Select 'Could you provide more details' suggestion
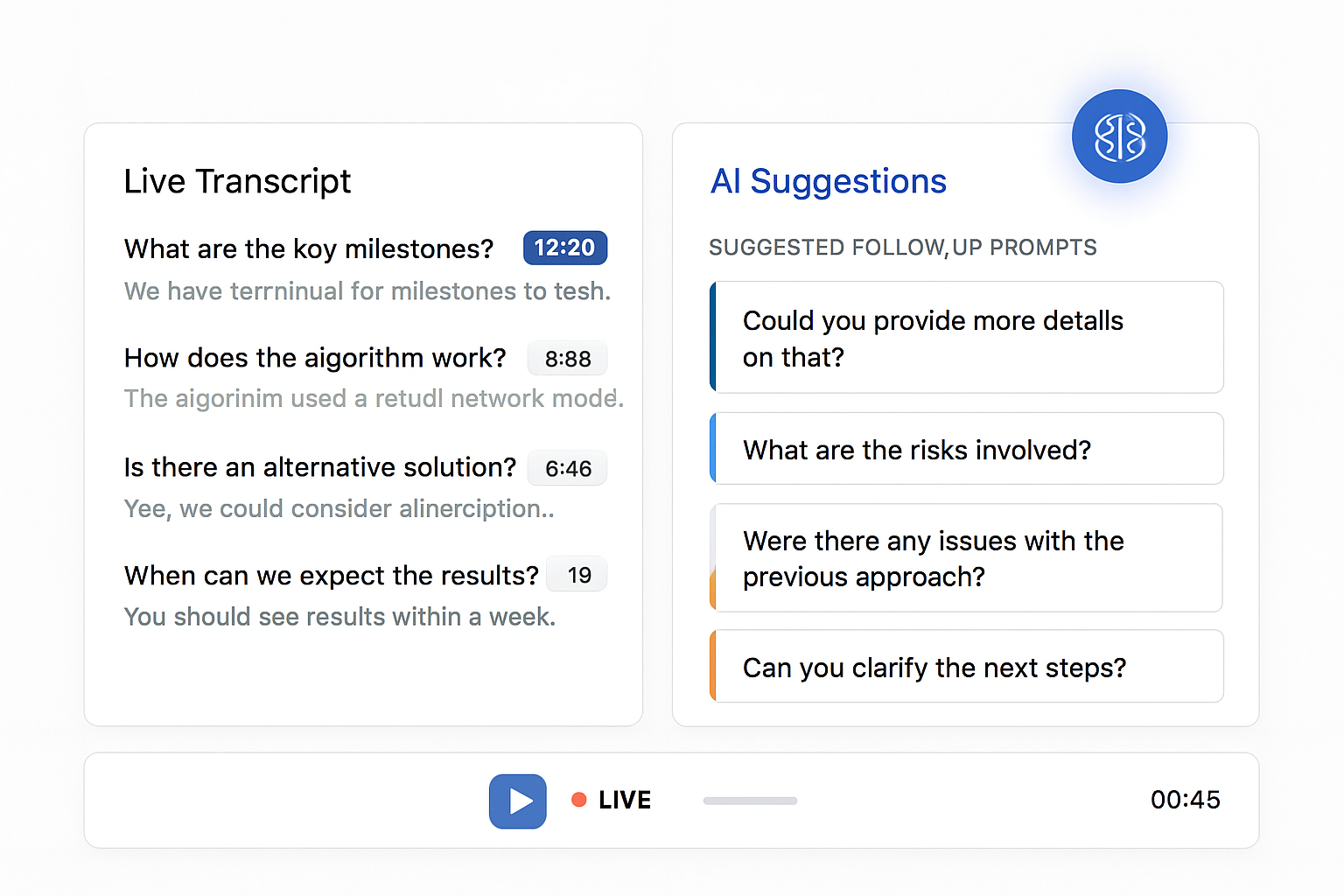Viewport: 1344px width, 896px height. coord(967,338)
